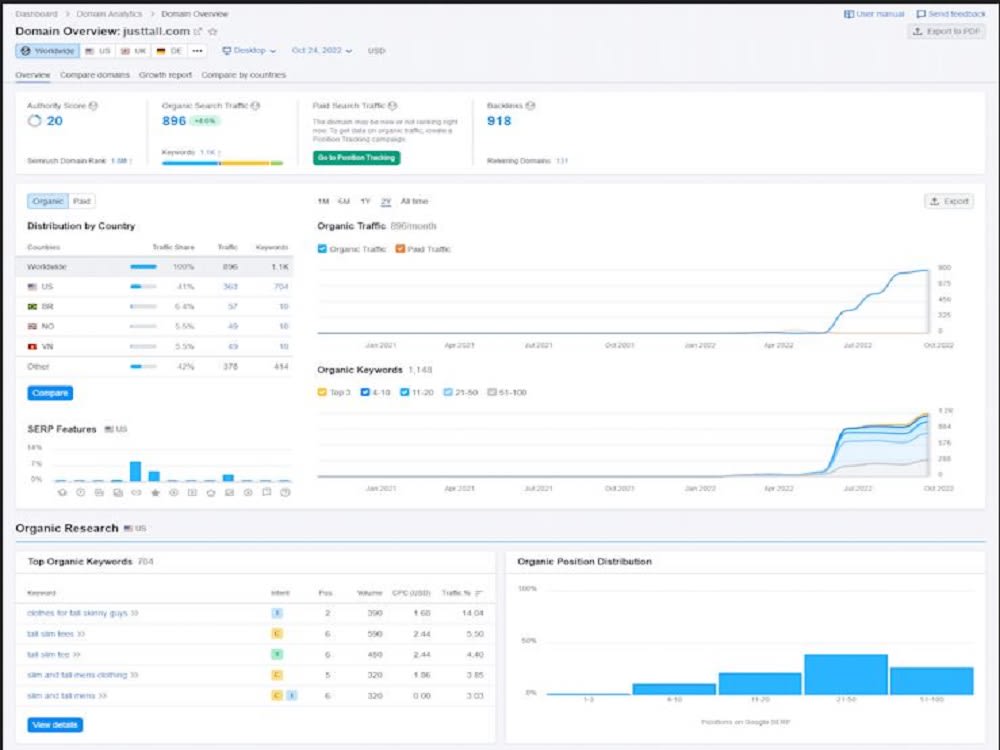
Task: Toggle the 11-20 positions checkbox
Action: pos(404,392)
